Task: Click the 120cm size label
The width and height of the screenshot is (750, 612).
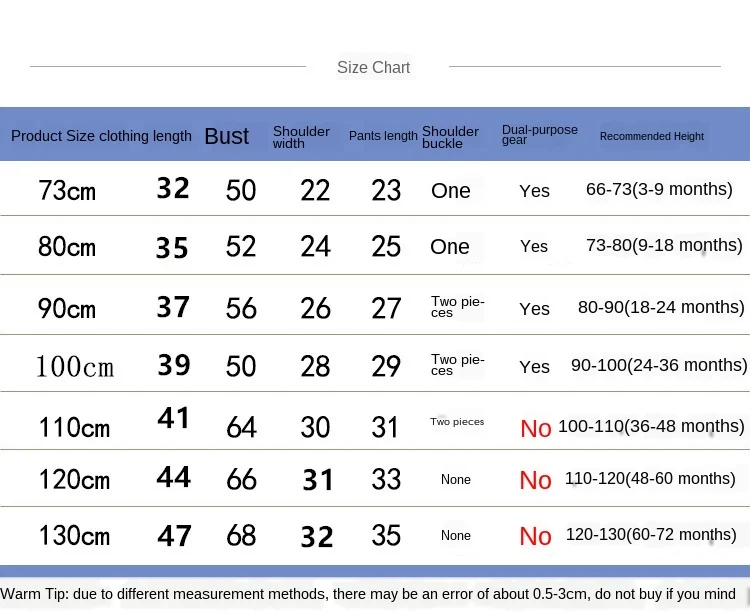Action: click(74, 479)
